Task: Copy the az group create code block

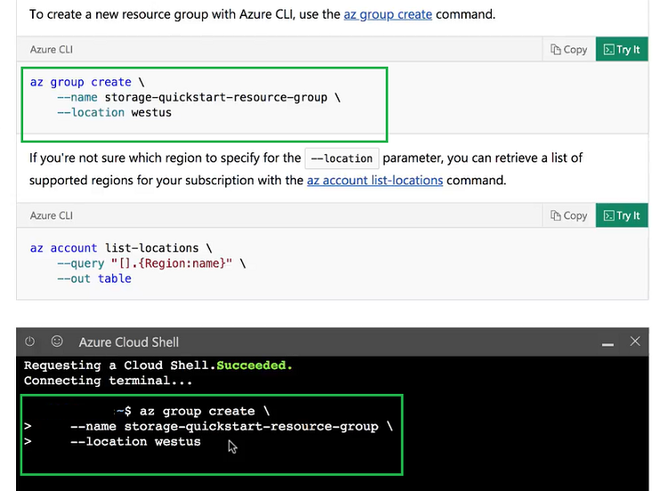Action: 569,49
